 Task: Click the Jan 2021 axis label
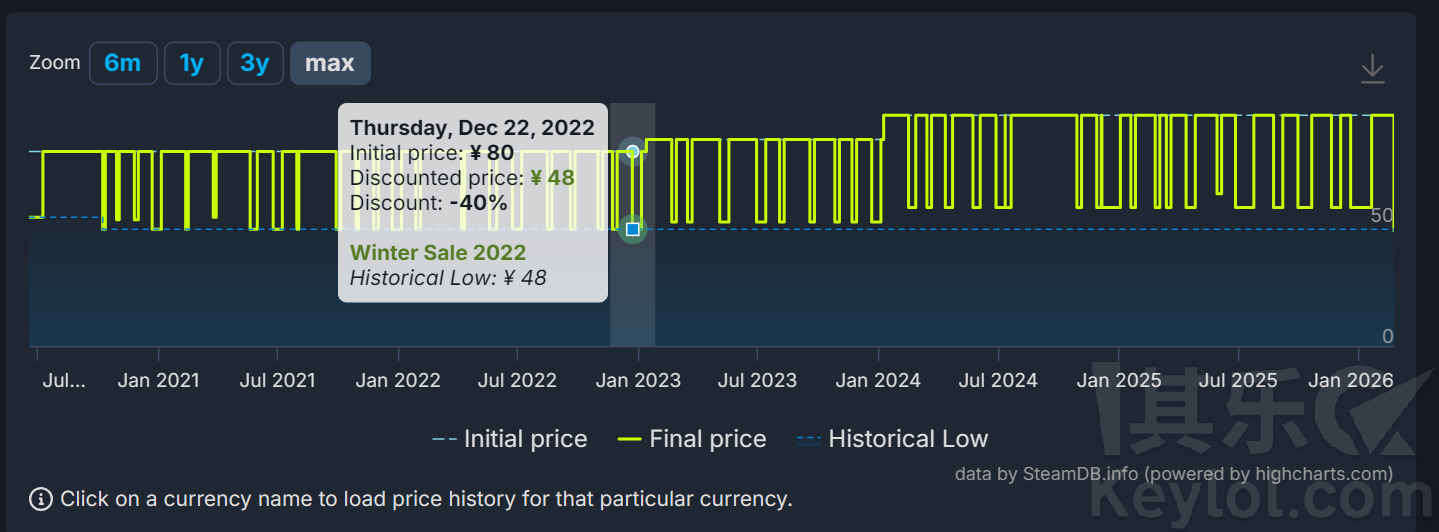click(158, 380)
